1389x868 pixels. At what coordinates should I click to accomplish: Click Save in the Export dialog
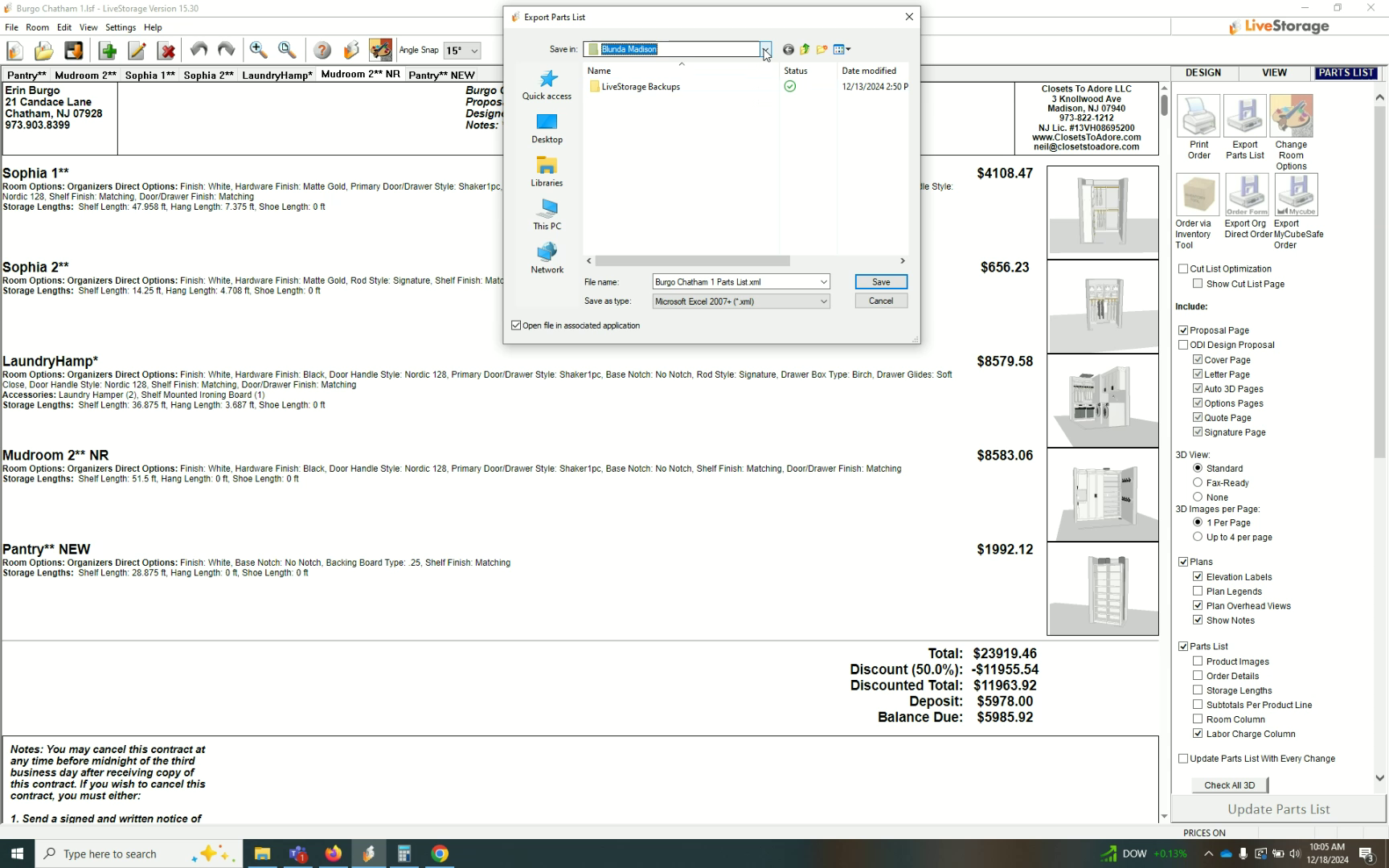click(881, 282)
